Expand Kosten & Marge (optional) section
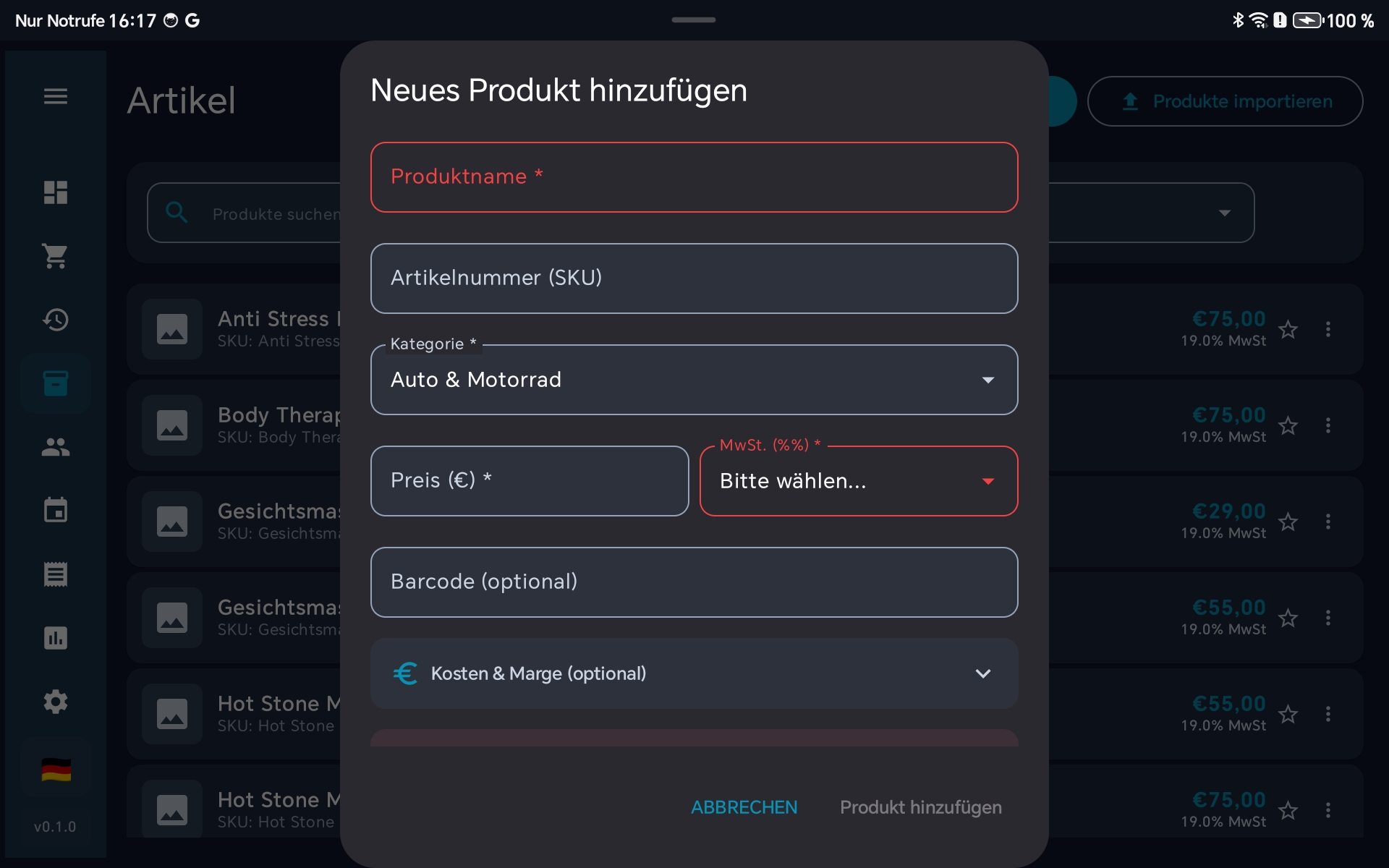The width and height of the screenshot is (1389, 868). 693,673
